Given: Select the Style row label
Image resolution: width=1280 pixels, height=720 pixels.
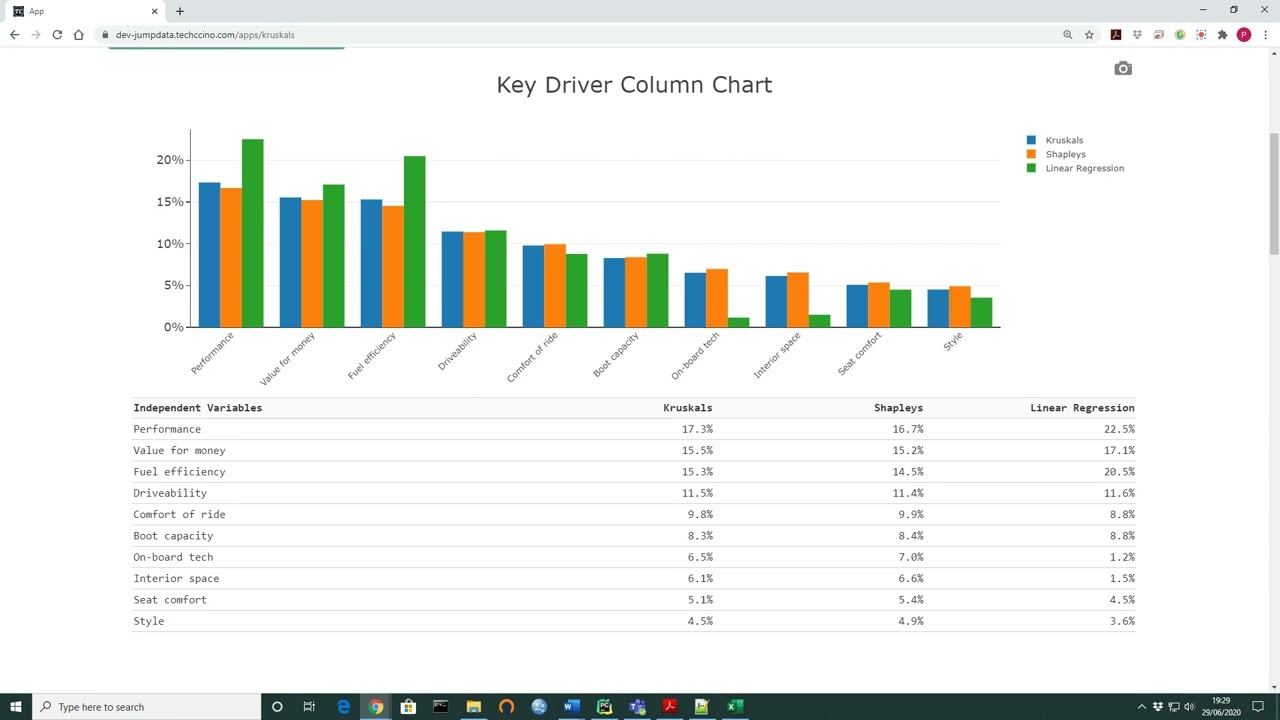Looking at the screenshot, I should (x=149, y=621).
